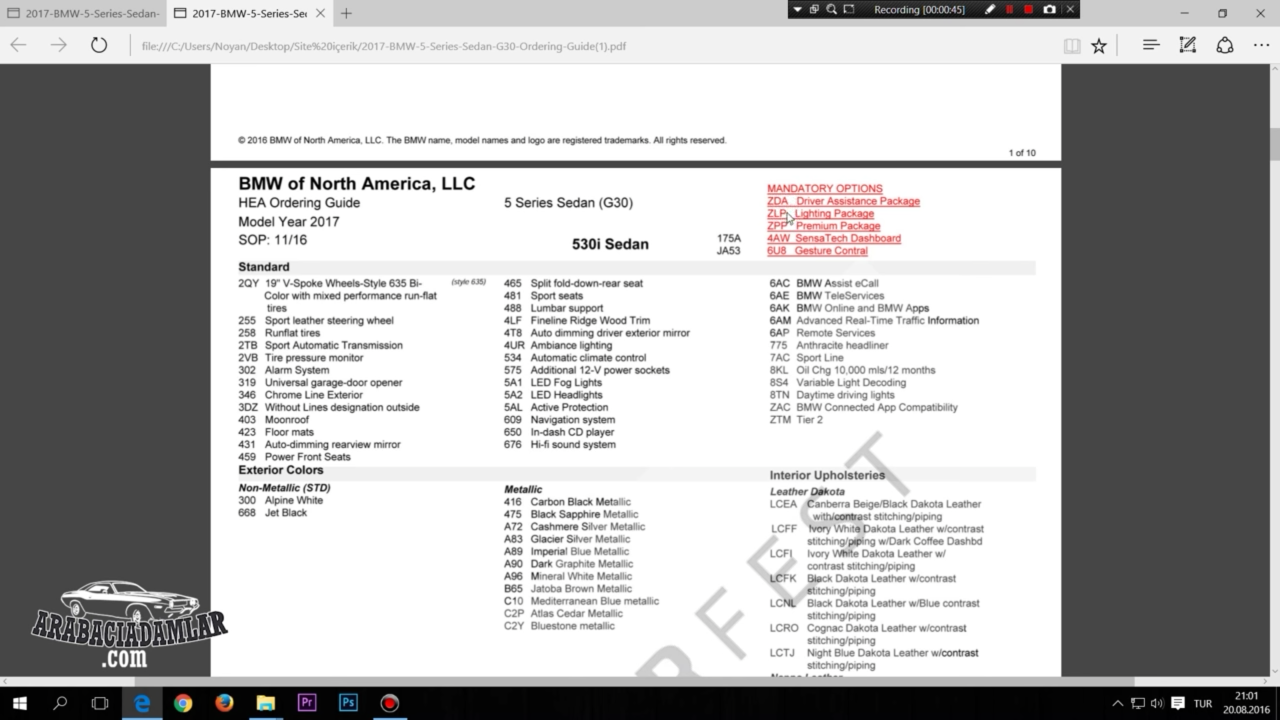Open MANDATORY OPTIONS link
This screenshot has width=1280, height=720.
[x=824, y=188]
